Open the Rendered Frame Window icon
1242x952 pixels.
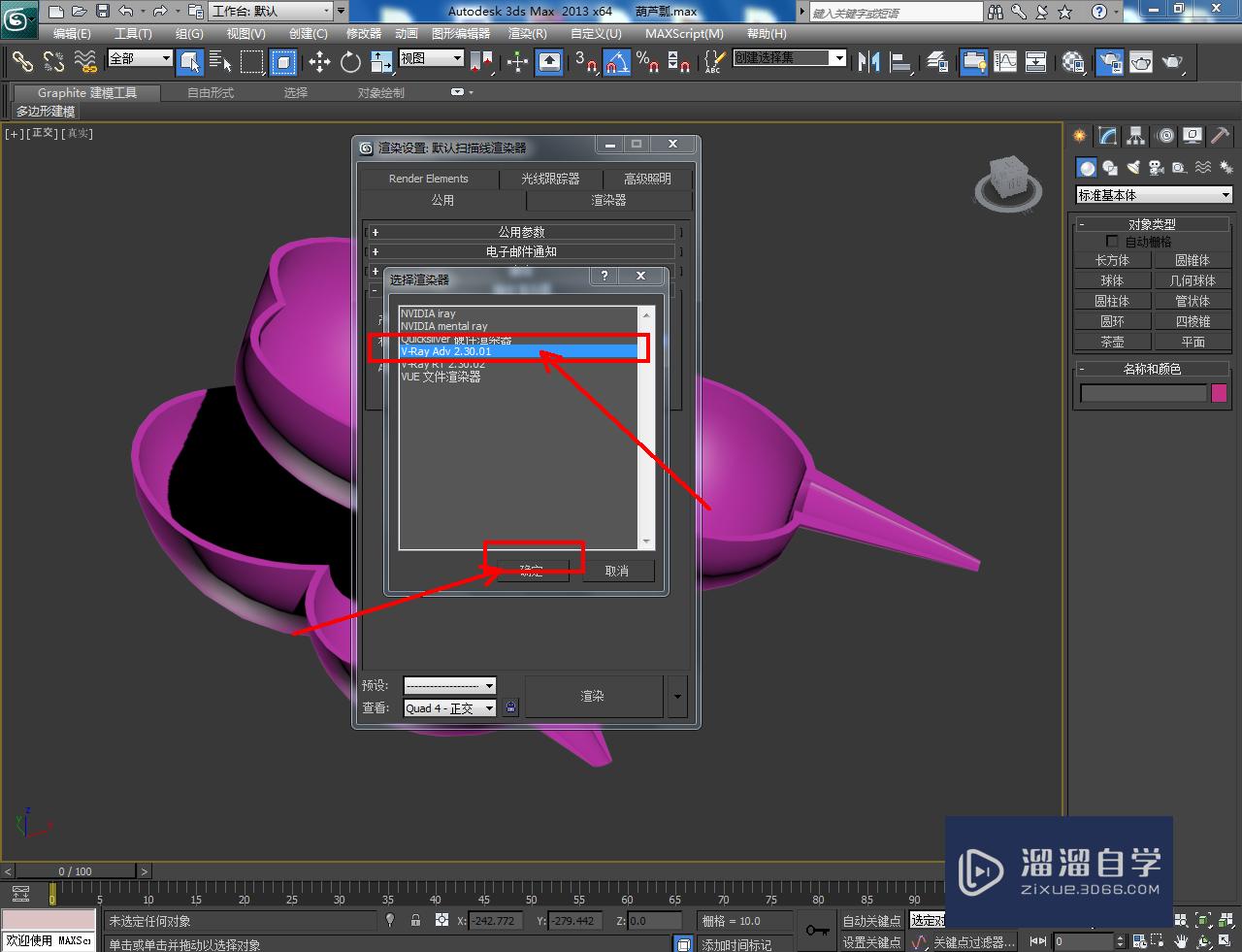(x=1141, y=62)
